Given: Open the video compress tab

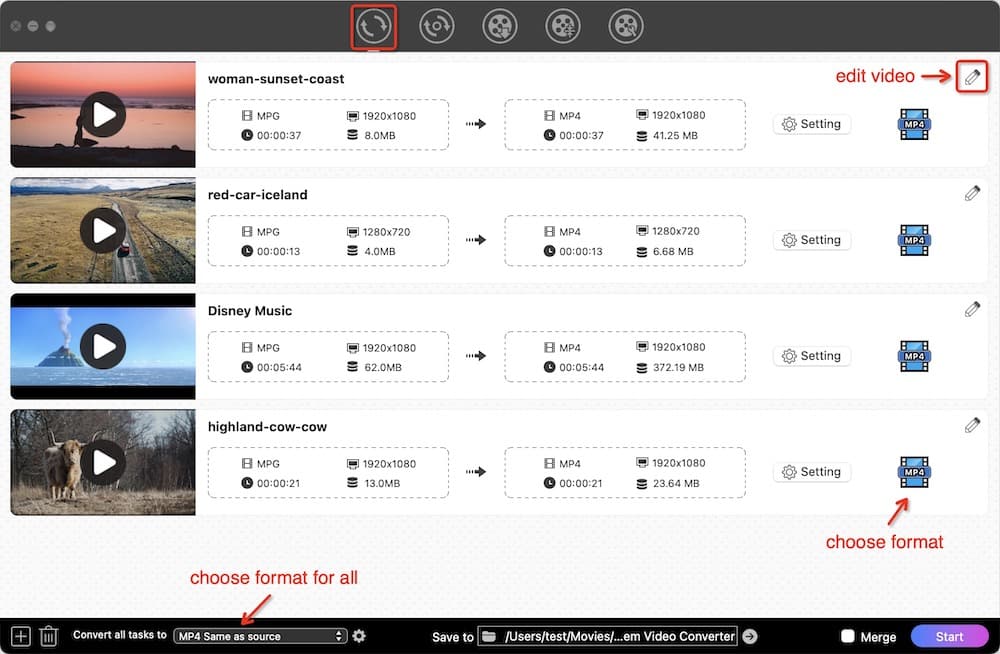Looking at the screenshot, I should point(563,27).
